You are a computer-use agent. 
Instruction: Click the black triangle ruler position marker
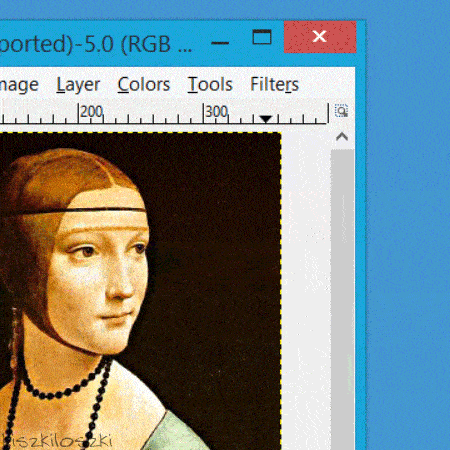(266, 119)
